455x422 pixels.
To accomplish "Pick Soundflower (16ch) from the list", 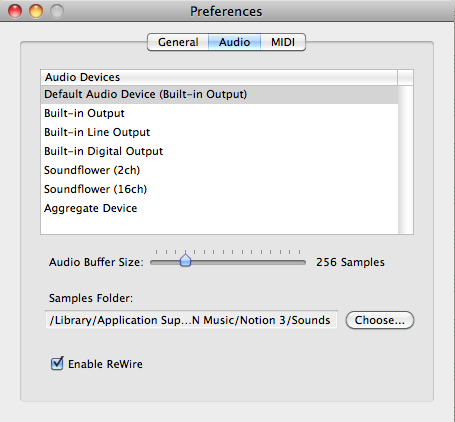I will click(x=219, y=189).
